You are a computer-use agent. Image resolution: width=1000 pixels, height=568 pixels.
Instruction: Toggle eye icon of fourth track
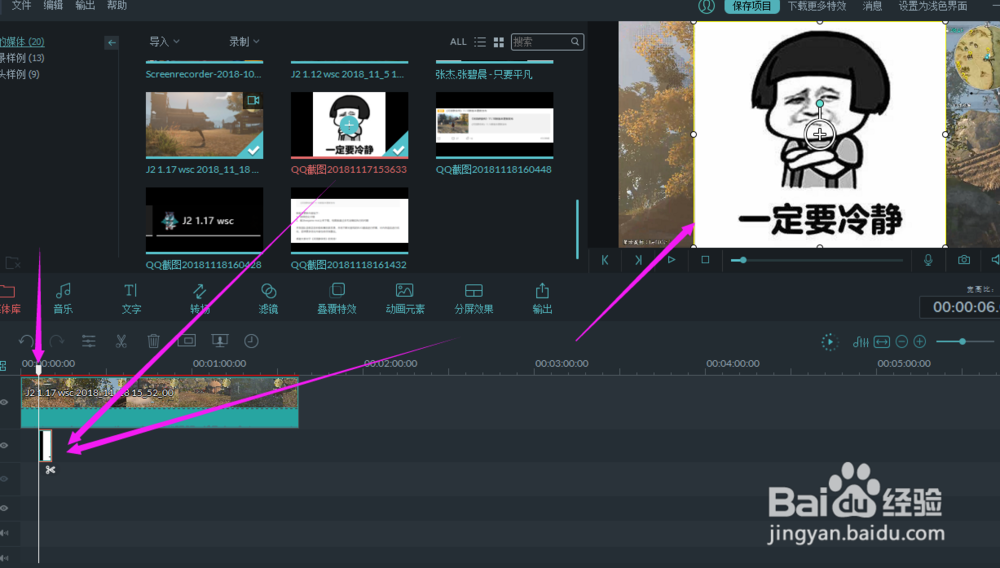(x=4, y=508)
